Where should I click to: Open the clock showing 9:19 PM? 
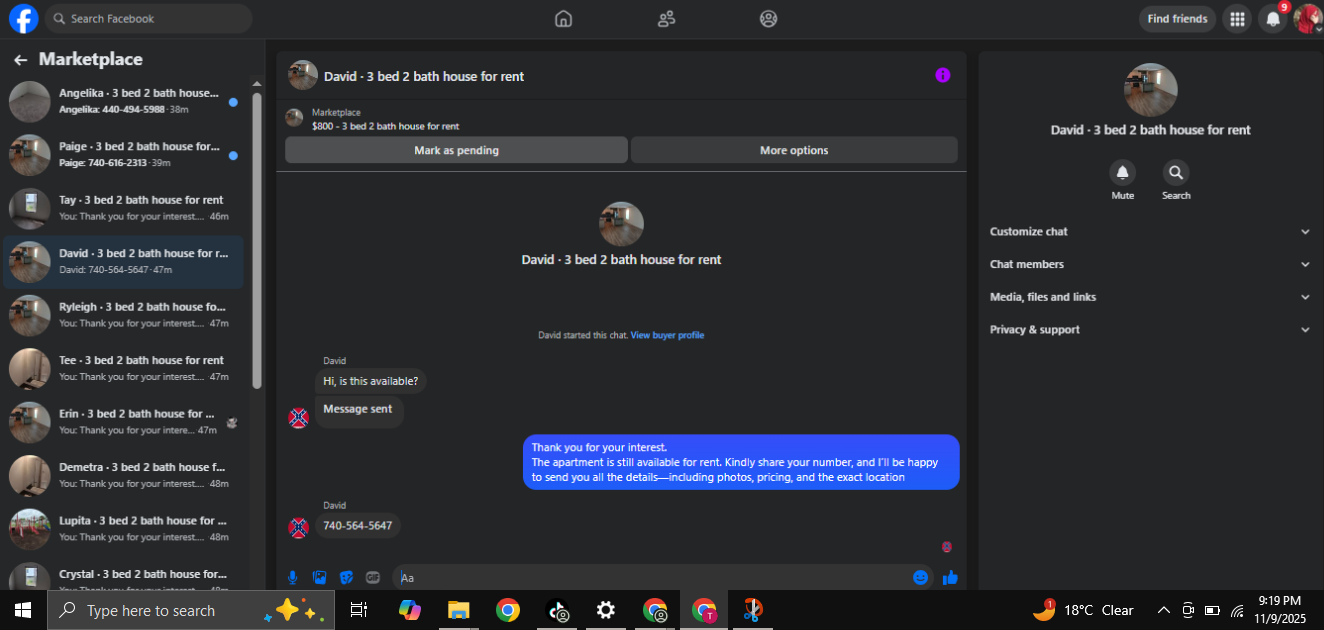(1281, 610)
